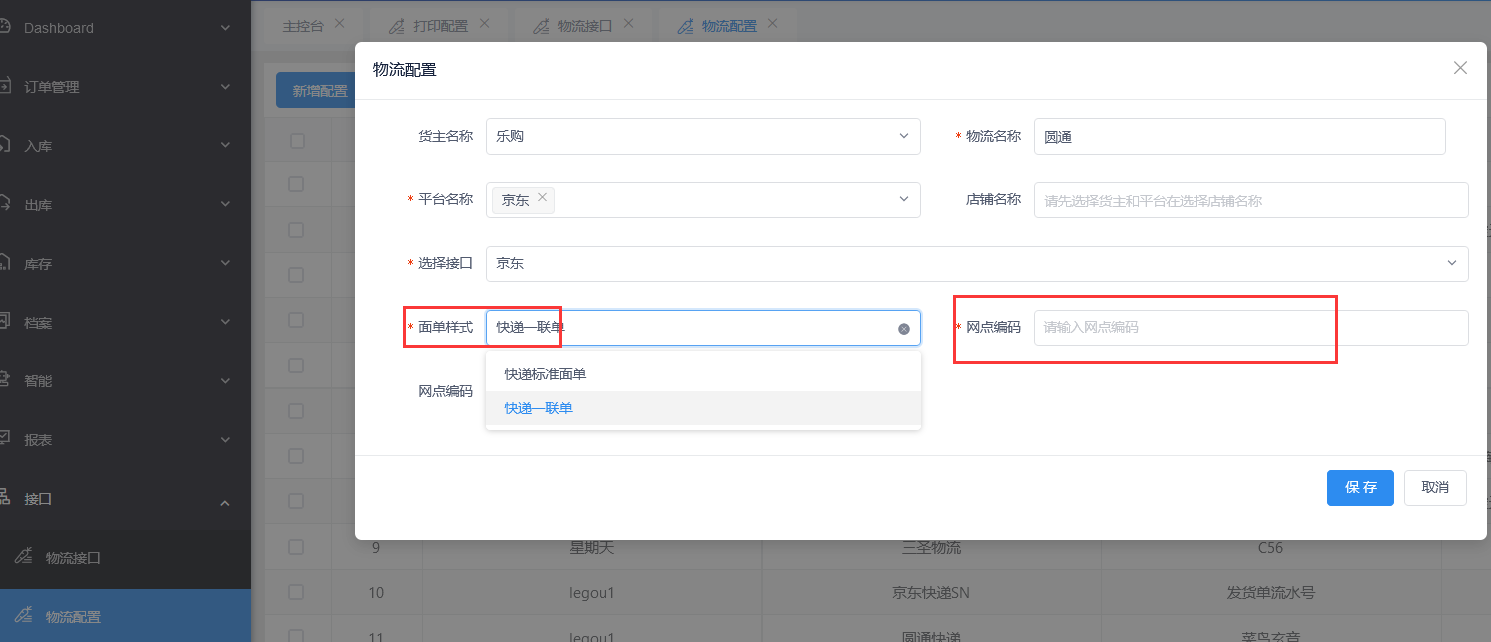Open the 选择接口 dropdown
The image size is (1491, 642).
click(x=977, y=264)
